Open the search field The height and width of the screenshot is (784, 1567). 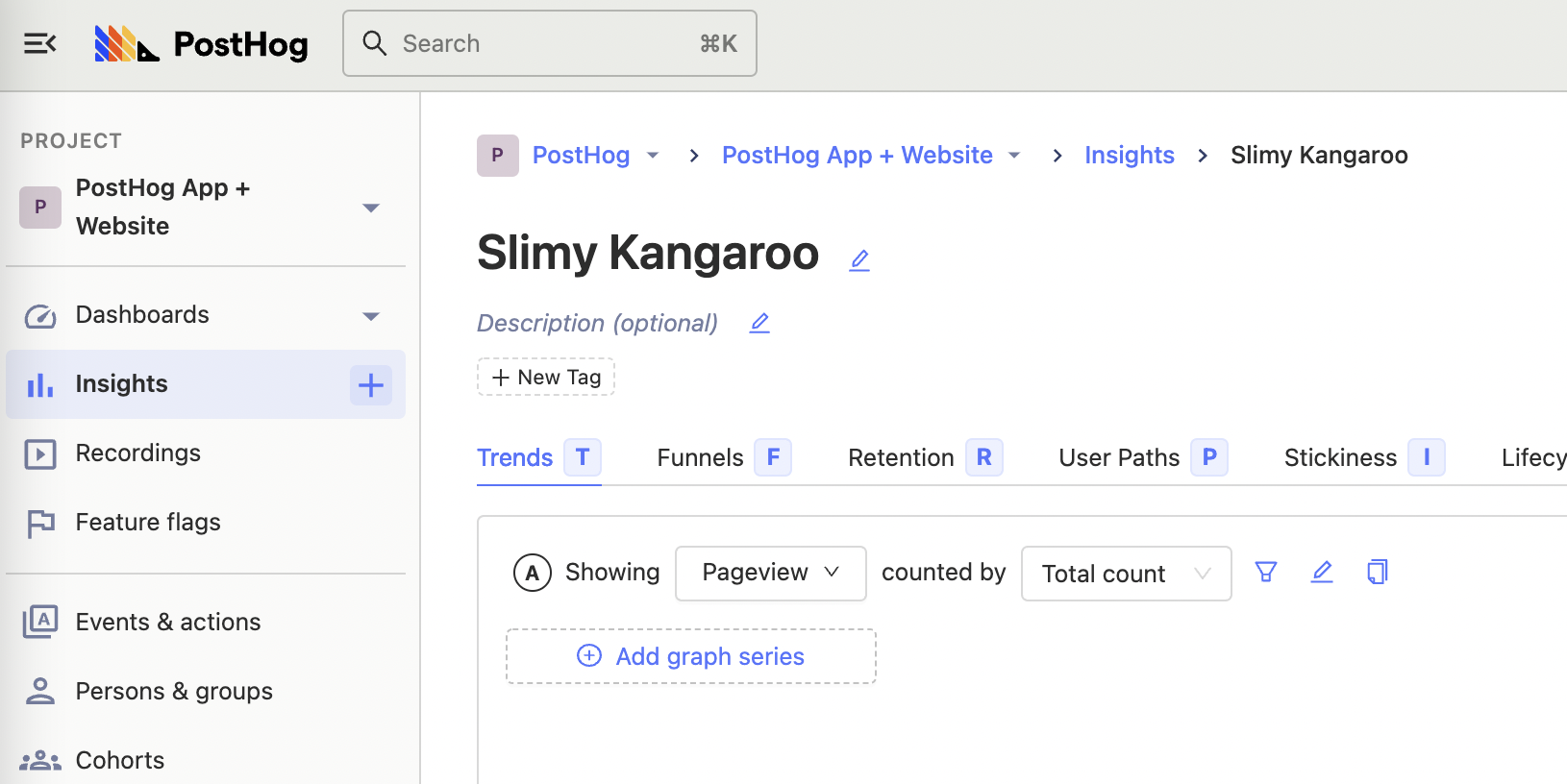click(550, 43)
